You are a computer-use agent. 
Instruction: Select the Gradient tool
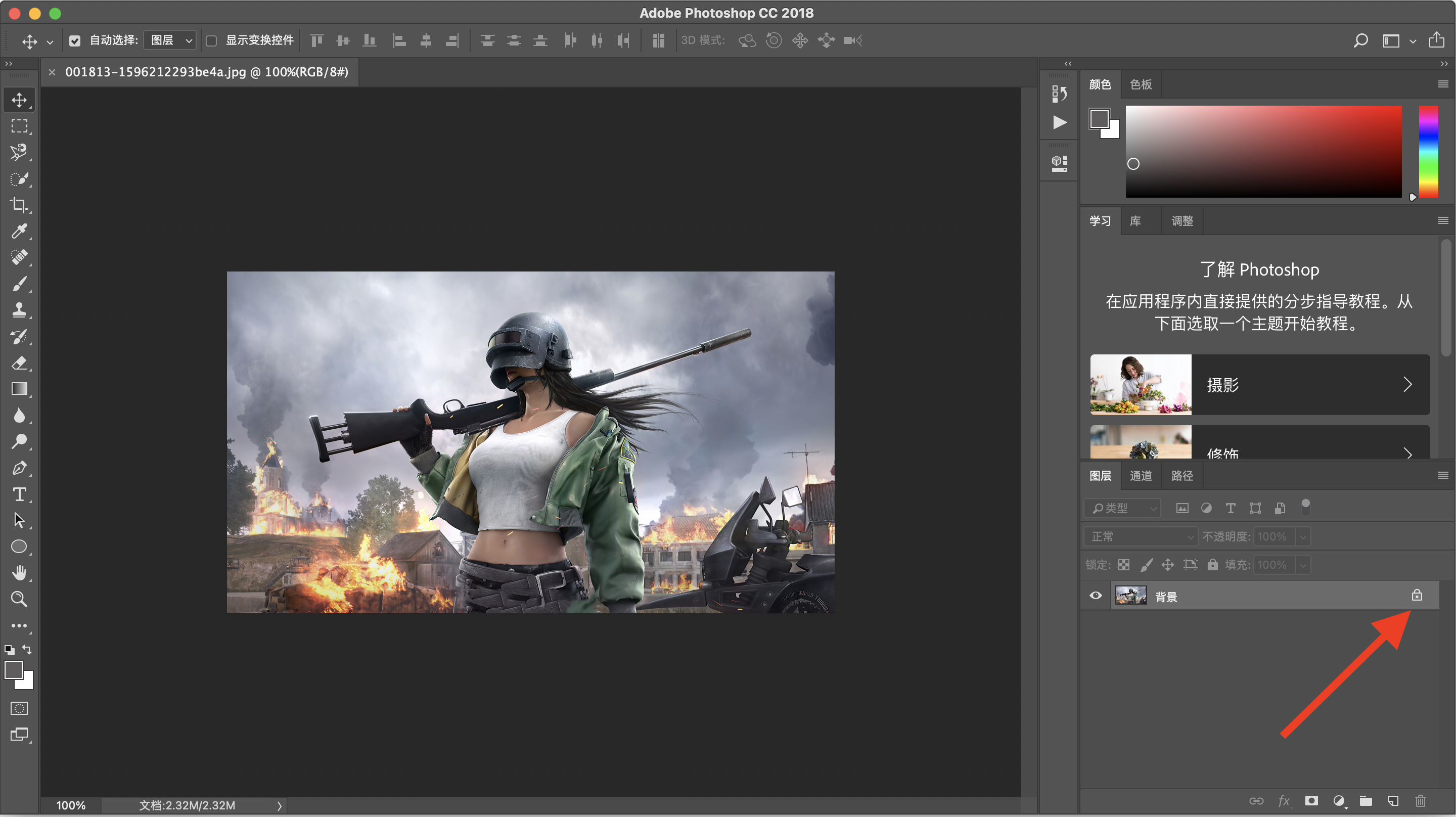pyautogui.click(x=19, y=389)
